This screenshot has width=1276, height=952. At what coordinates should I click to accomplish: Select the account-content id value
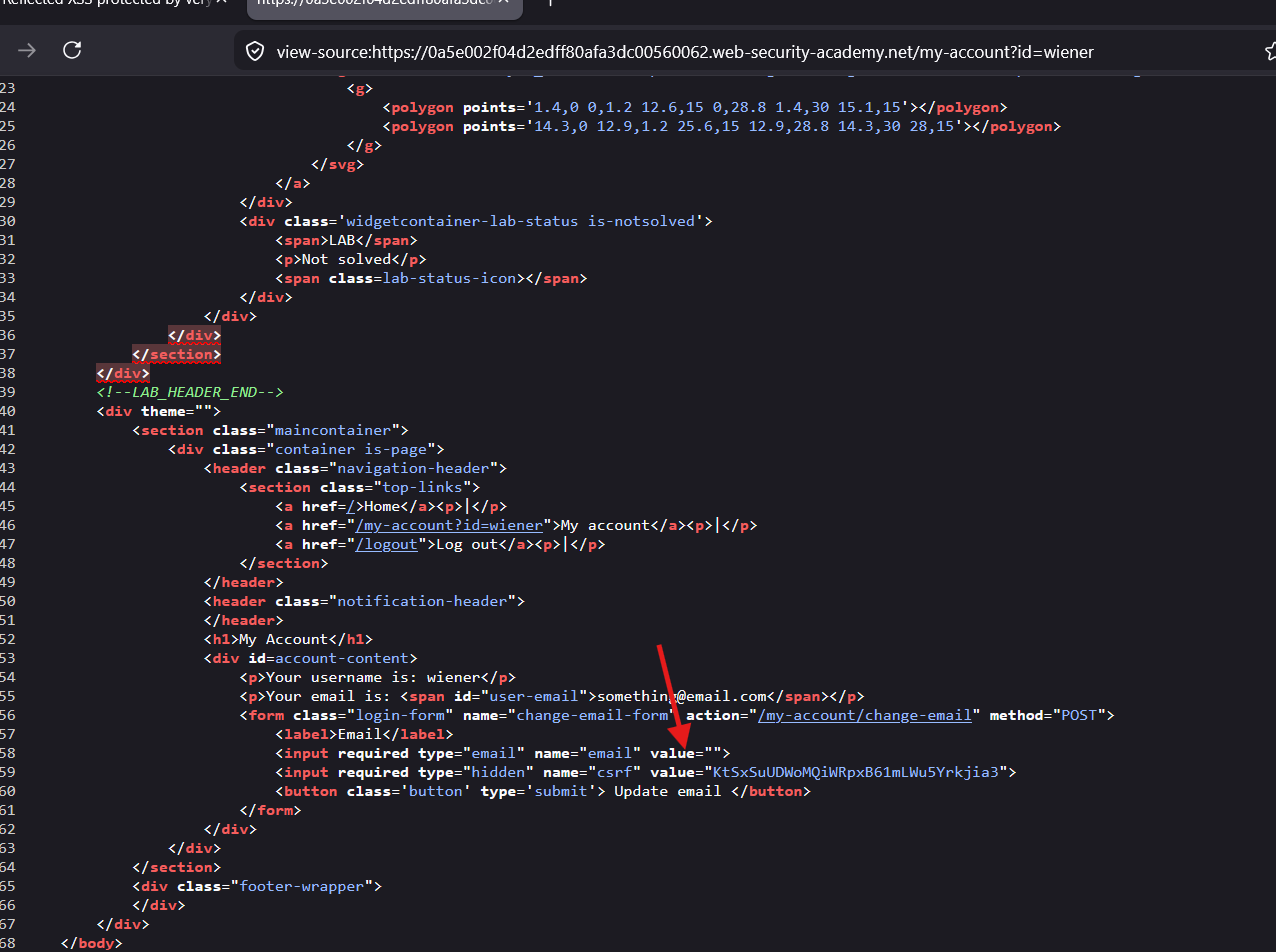pyautogui.click(x=341, y=658)
